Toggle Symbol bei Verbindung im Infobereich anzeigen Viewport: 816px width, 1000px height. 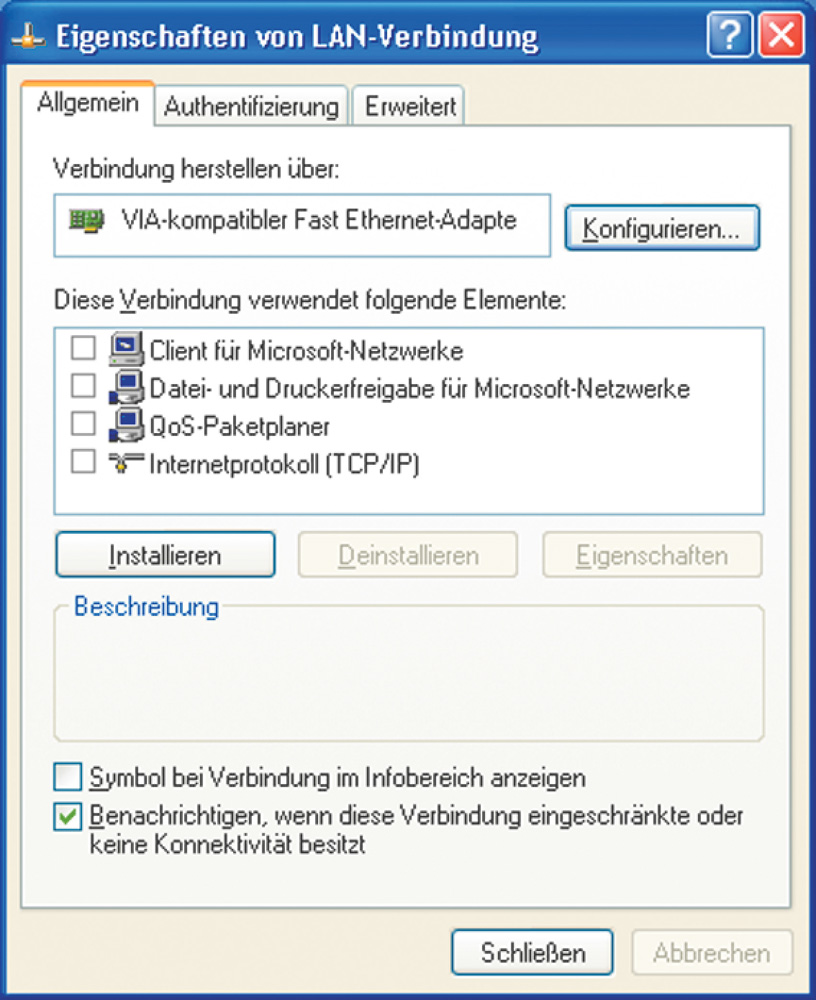tap(68, 777)
